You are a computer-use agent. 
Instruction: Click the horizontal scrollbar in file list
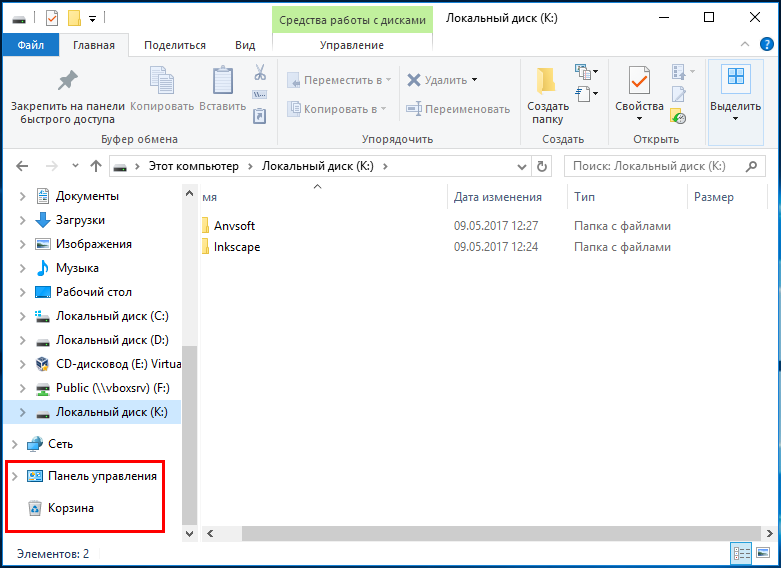(501, 534)
